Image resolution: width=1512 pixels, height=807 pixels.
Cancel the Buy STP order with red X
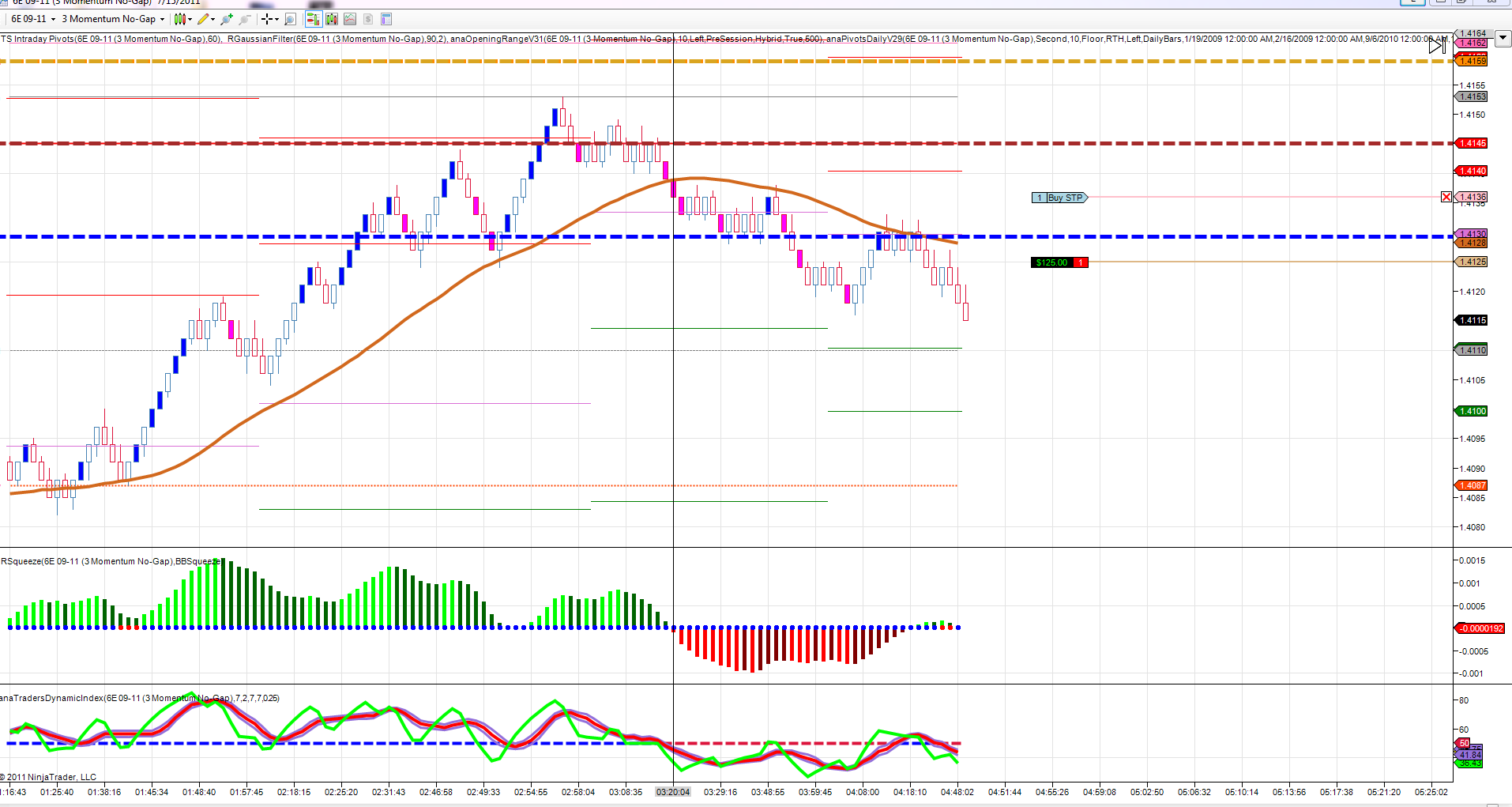coord(1446,197)
